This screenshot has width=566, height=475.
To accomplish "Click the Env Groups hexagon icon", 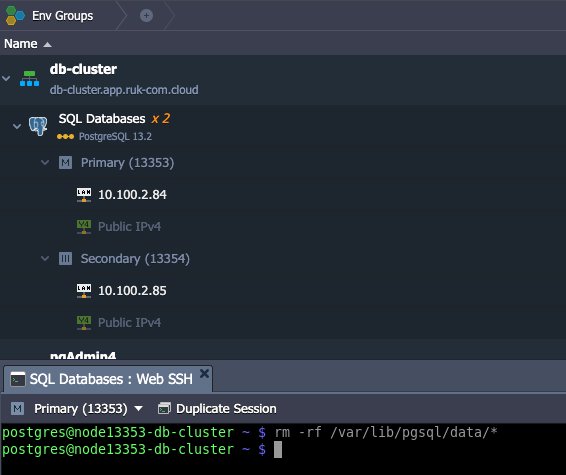I will [x=15, y=16].
